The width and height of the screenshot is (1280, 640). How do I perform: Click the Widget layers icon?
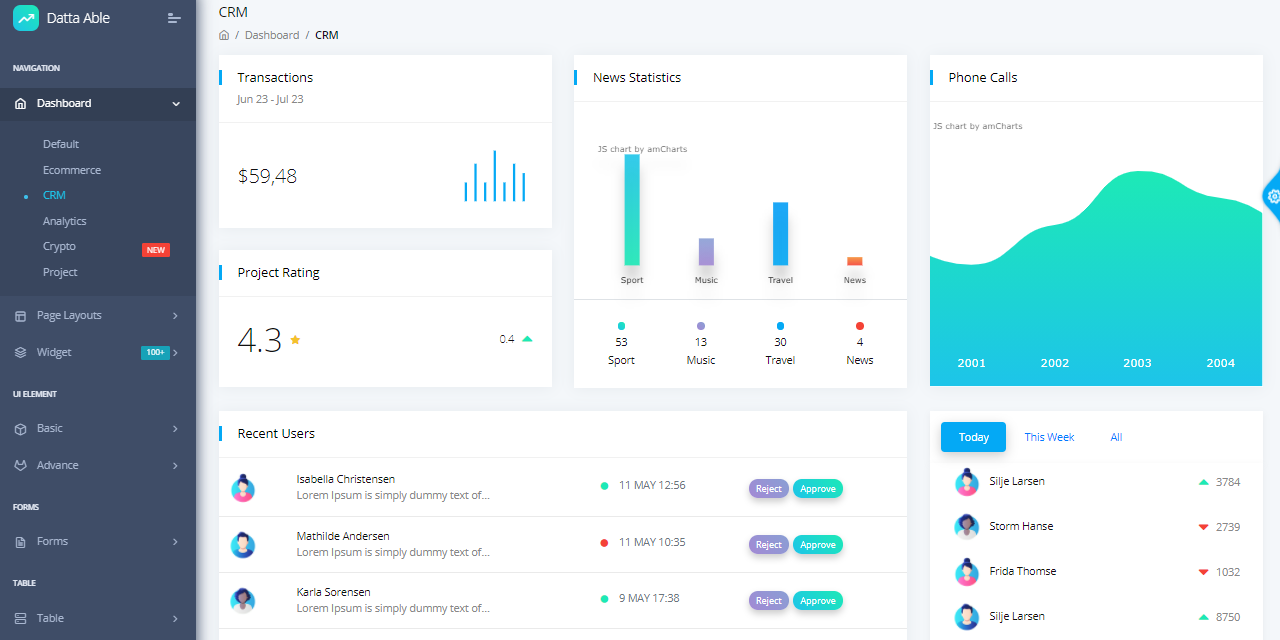point(20,353)
